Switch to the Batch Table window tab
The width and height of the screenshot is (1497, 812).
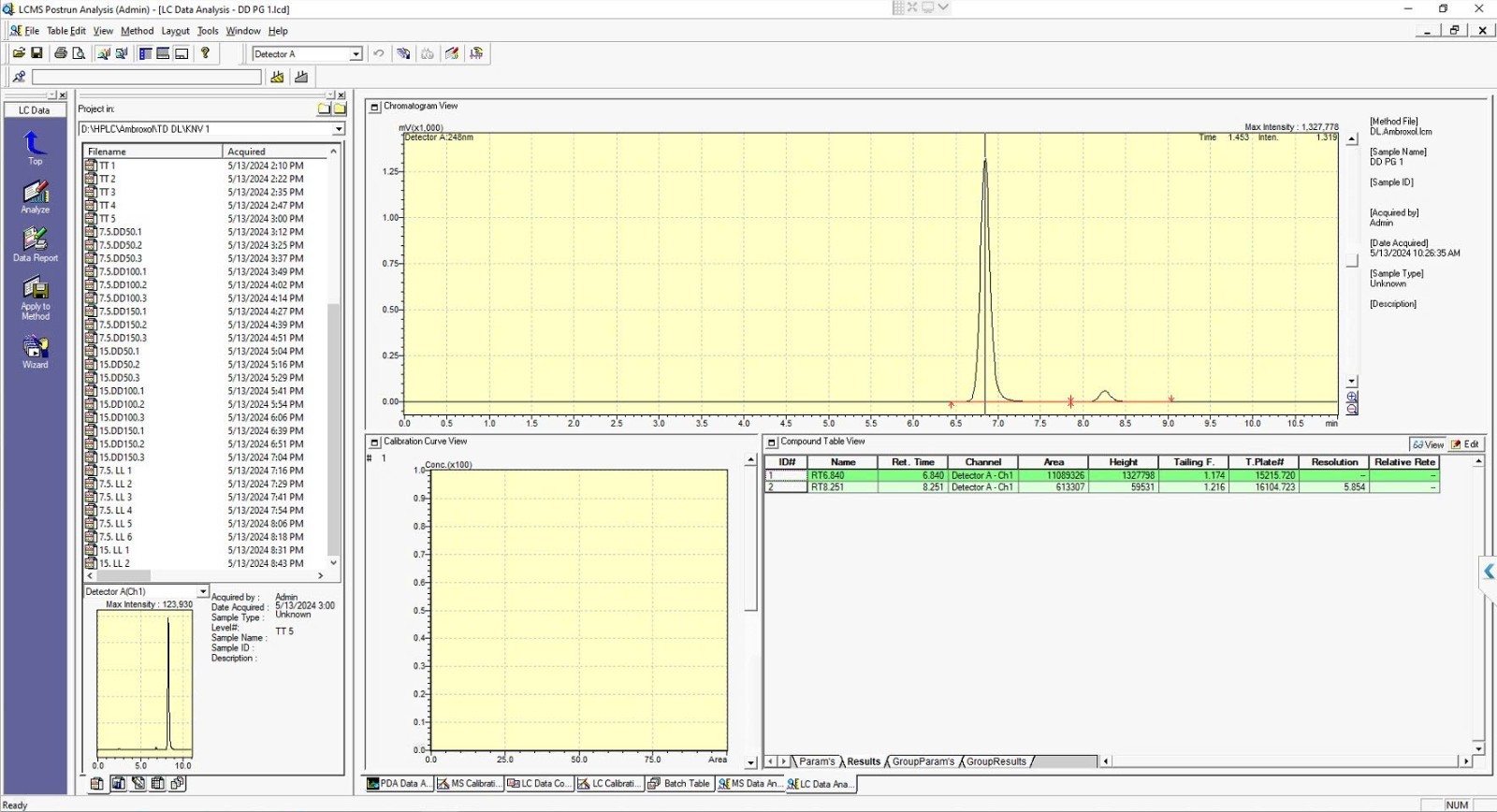(679, 784)
